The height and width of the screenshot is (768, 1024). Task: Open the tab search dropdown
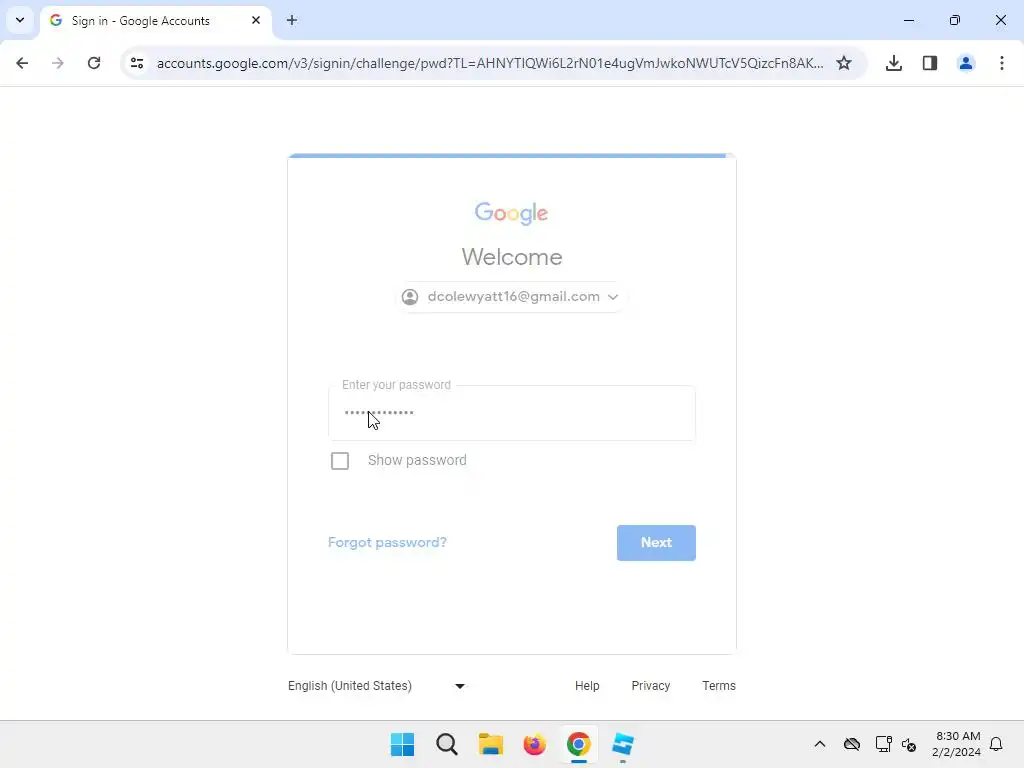click(20, 20)
